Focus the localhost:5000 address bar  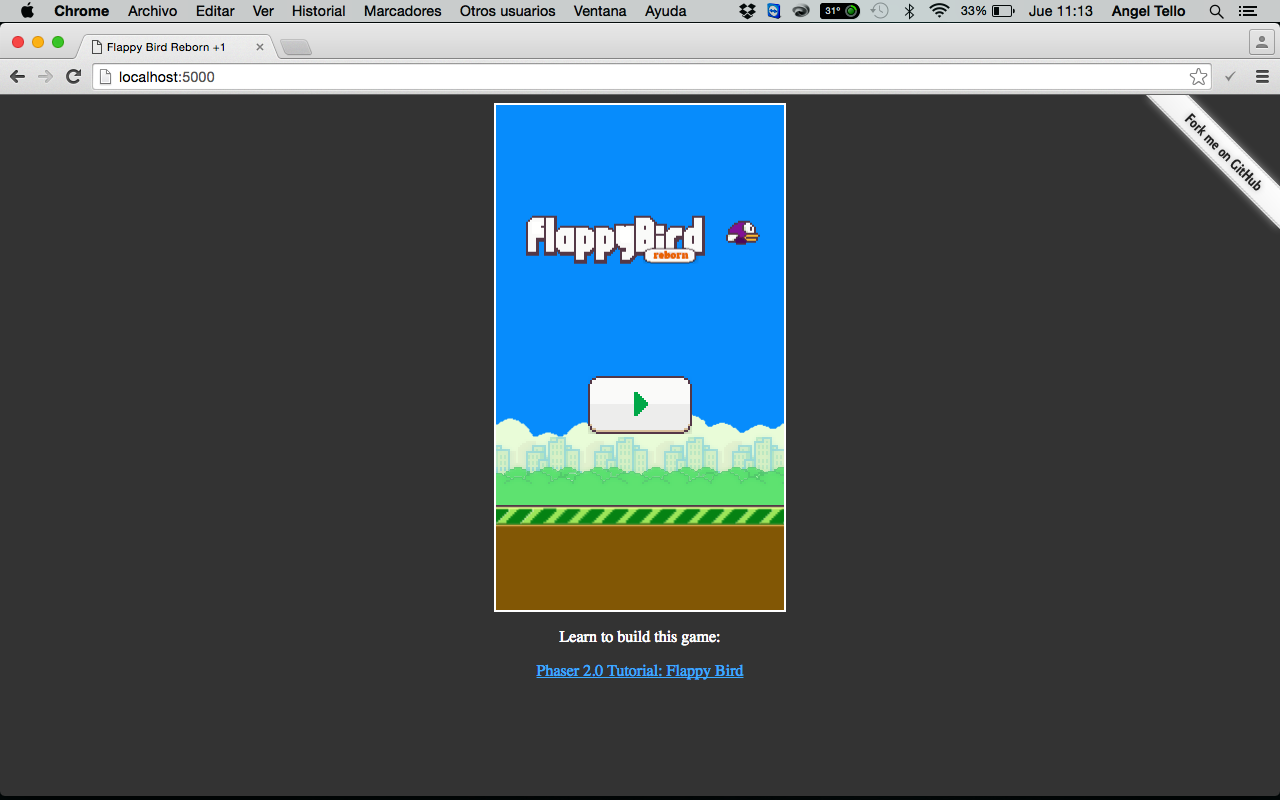[x=652, y=77]
